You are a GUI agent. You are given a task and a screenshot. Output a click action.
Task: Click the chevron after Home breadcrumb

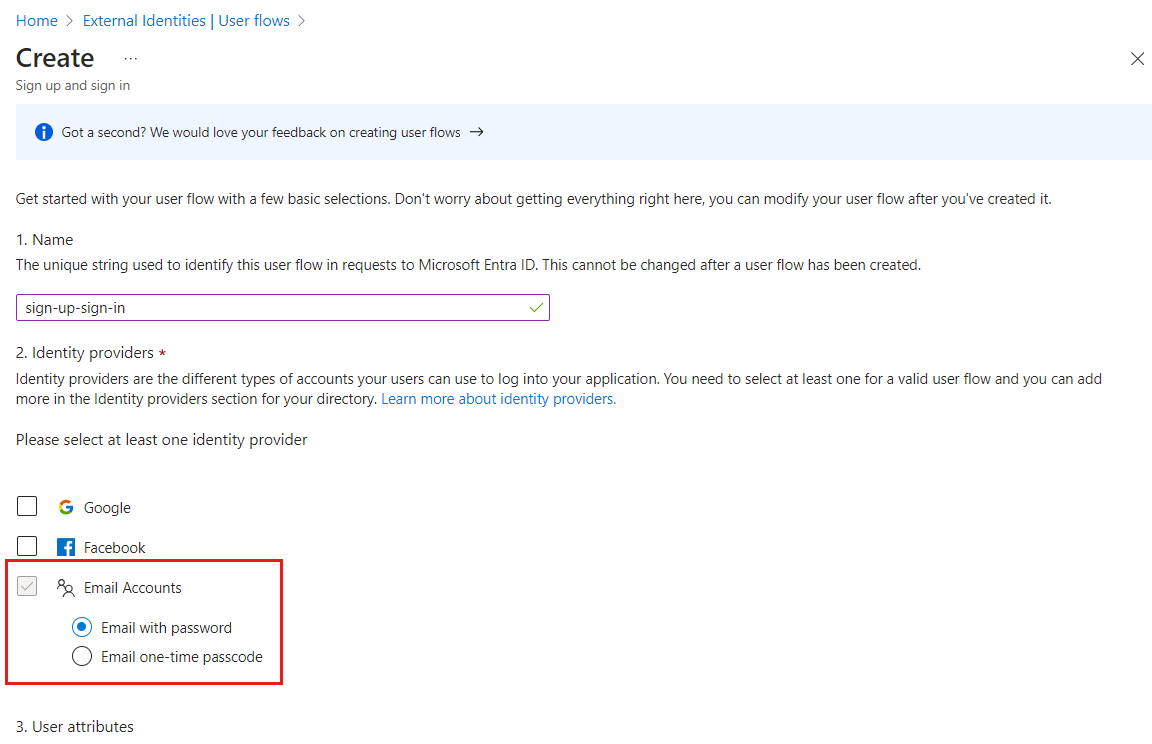coord(64,20)
